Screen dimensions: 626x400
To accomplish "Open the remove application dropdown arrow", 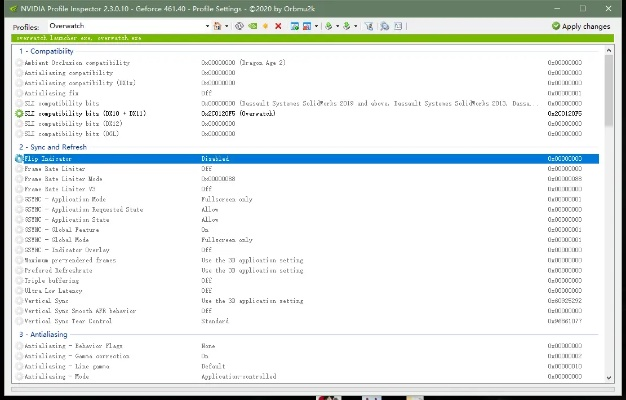I will [316, 26].
